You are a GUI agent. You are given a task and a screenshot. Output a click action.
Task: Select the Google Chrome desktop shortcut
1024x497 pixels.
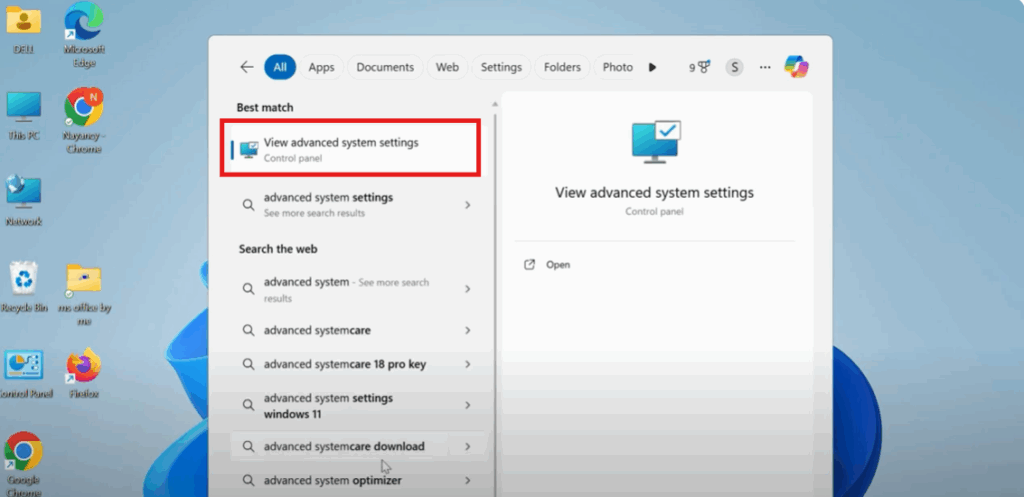pos(24,464)
